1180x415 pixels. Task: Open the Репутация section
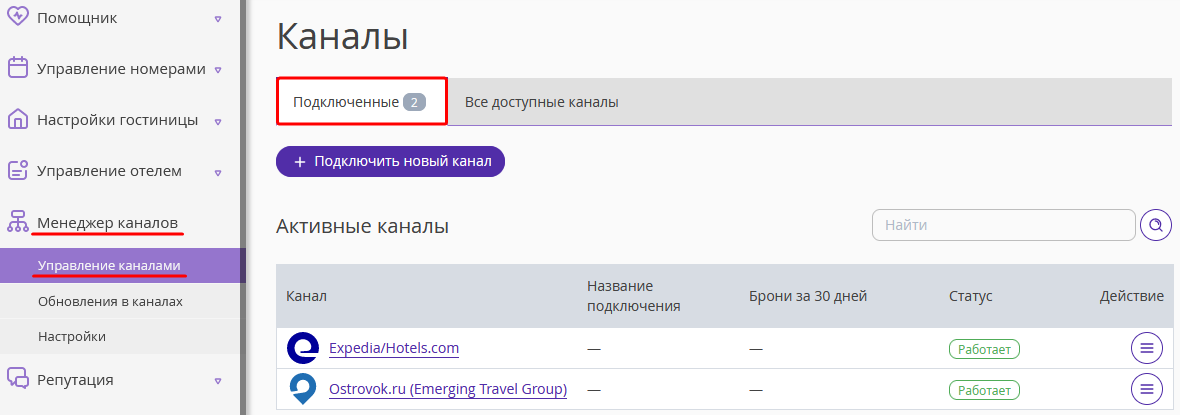coord(75,380)
